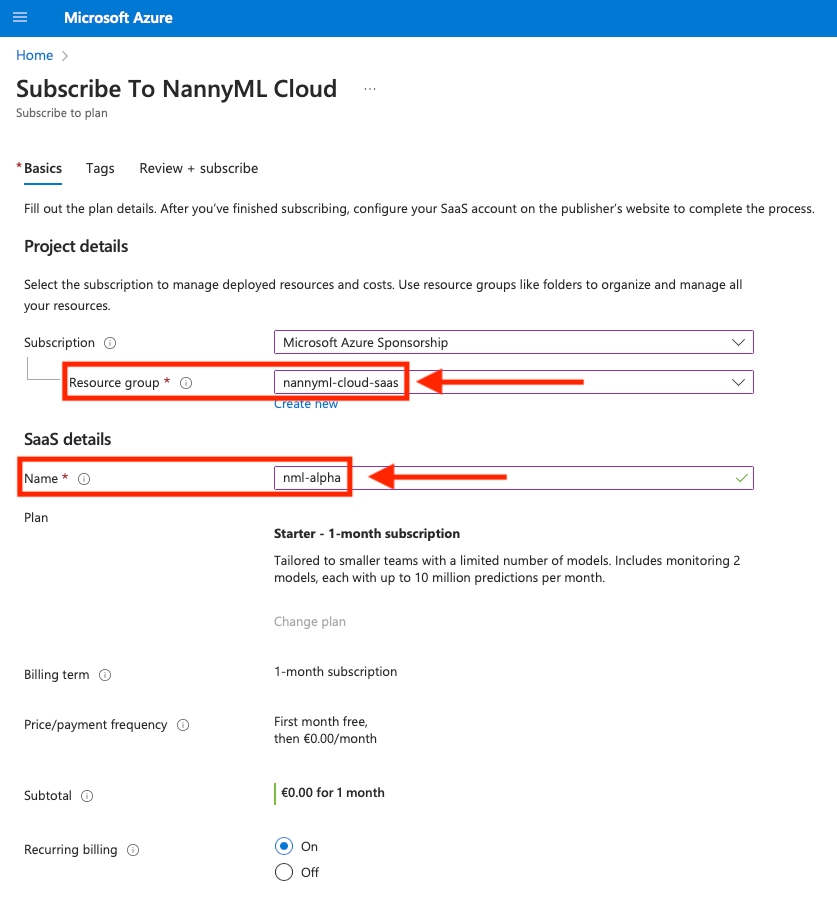Click the Subtotal info icon
837x917 pixels.
point(87,796)
